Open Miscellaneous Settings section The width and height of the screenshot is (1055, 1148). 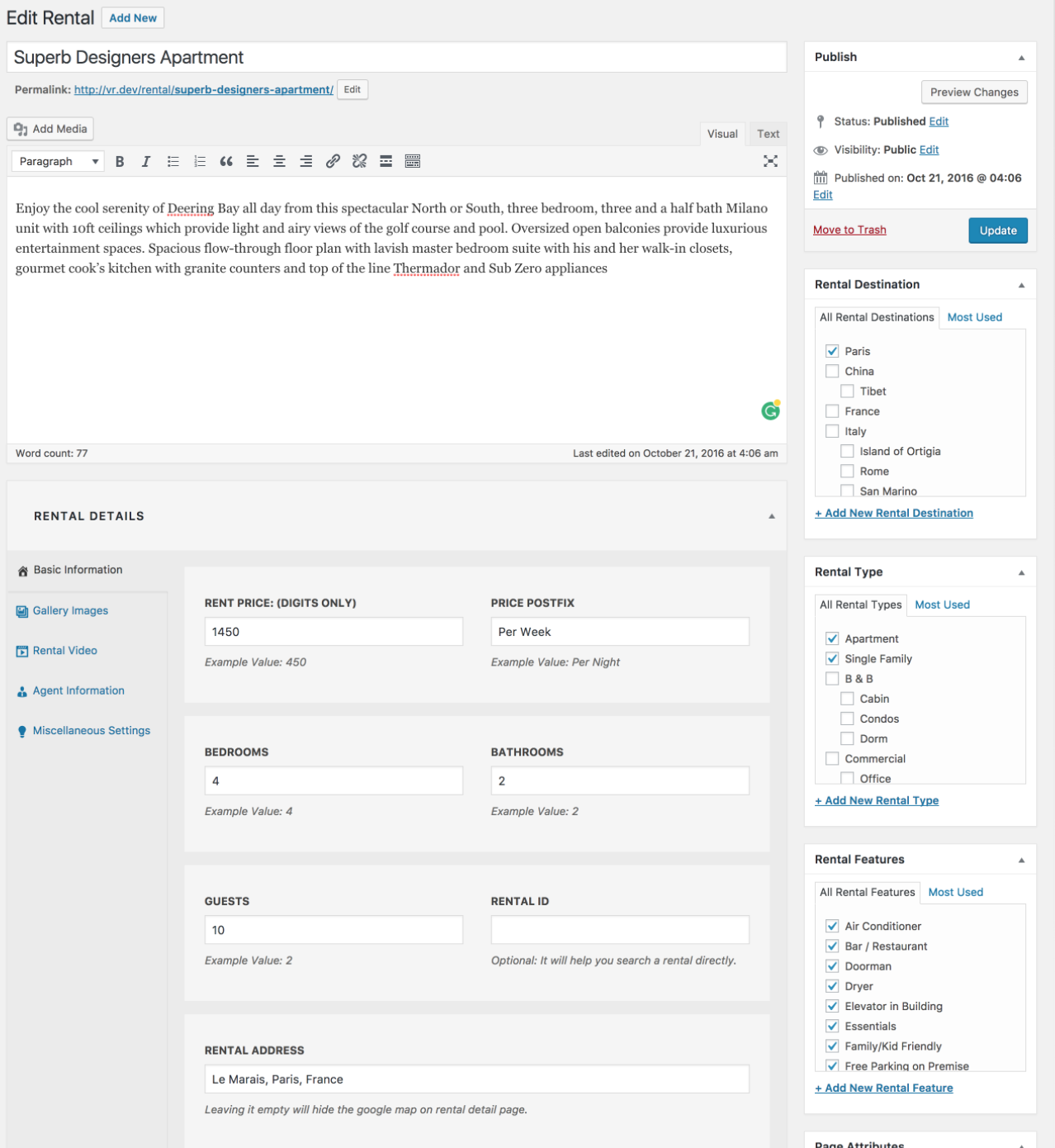[91, 731]
